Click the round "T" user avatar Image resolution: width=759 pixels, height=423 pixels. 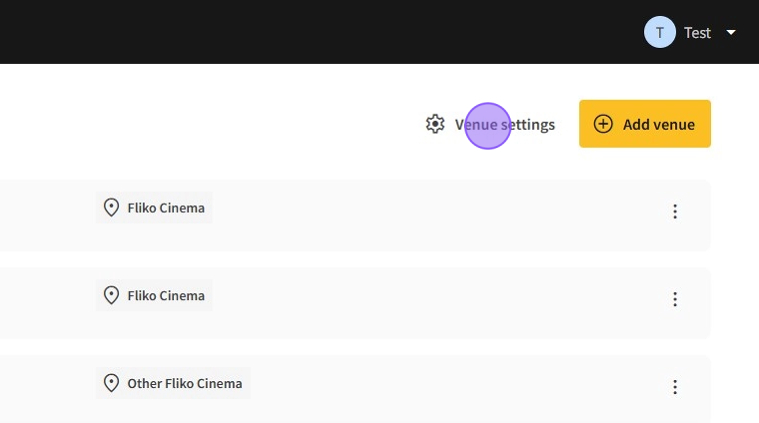659,32
